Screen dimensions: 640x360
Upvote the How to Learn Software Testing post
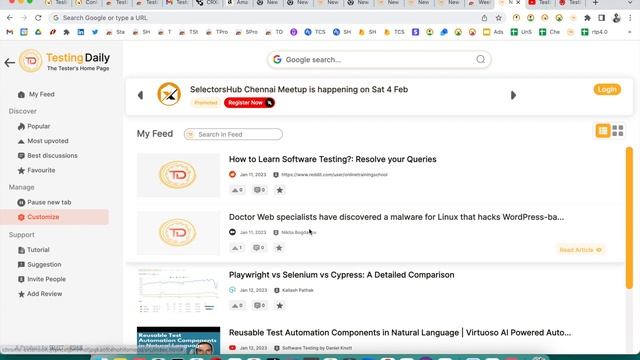pos(237,190)
